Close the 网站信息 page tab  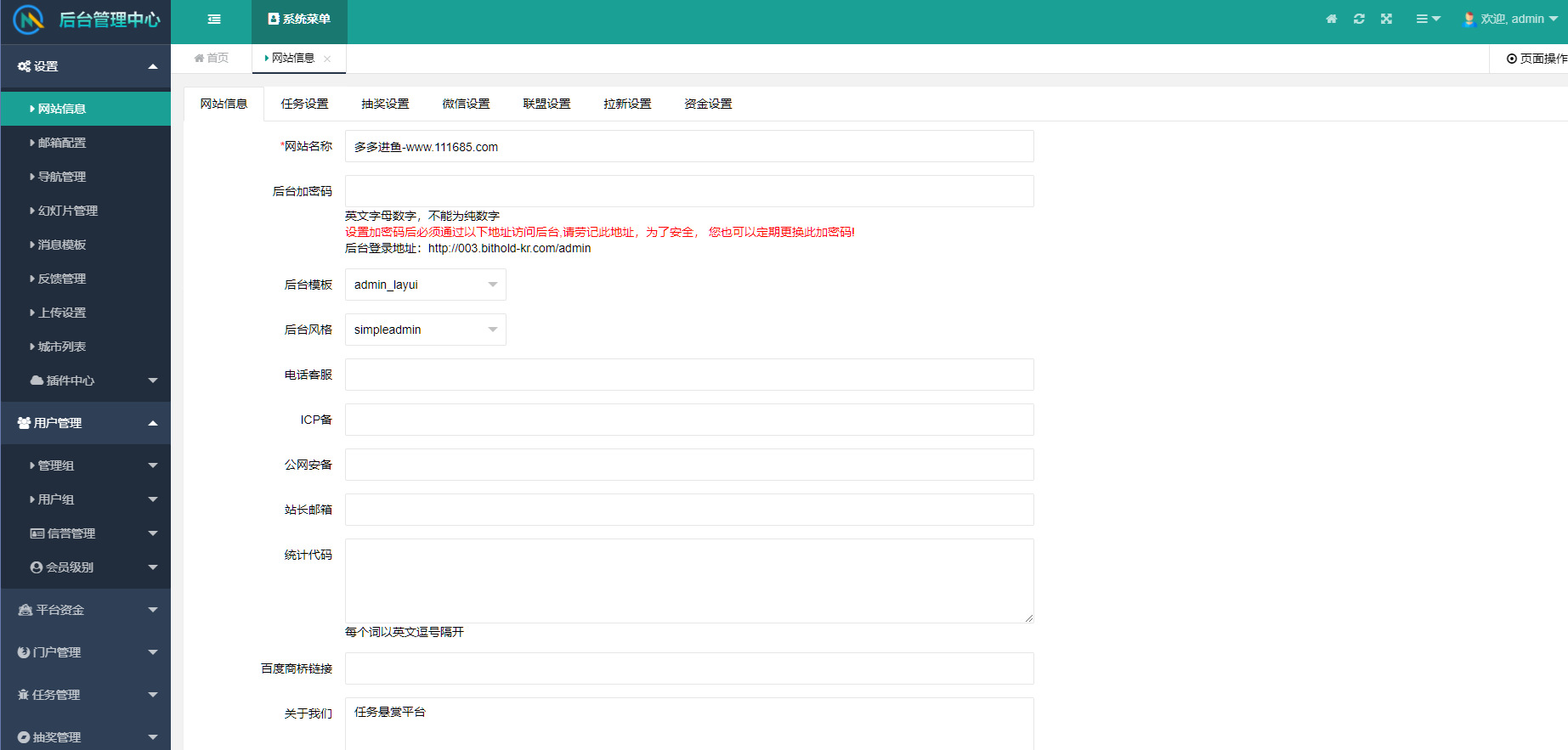(327, 59)
